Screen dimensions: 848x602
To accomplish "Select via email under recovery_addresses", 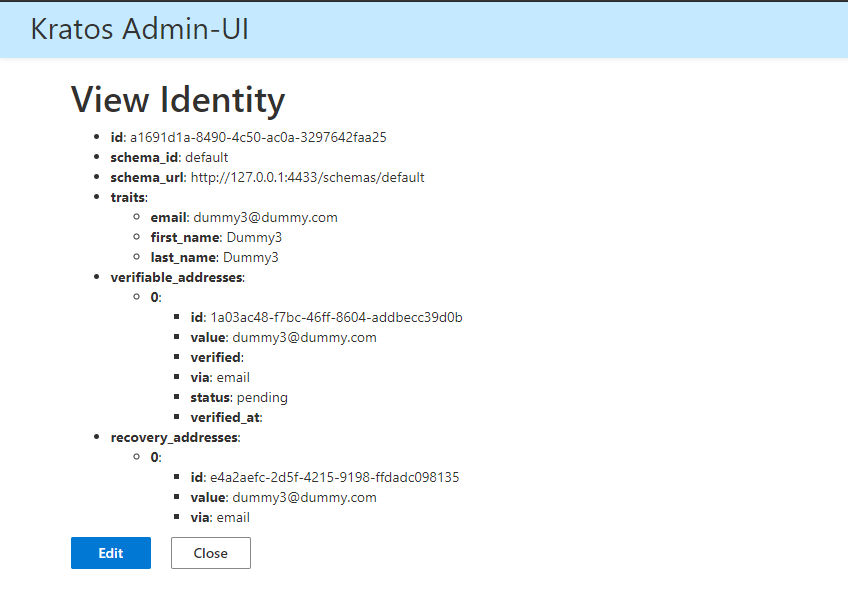I will coord(220,518).
